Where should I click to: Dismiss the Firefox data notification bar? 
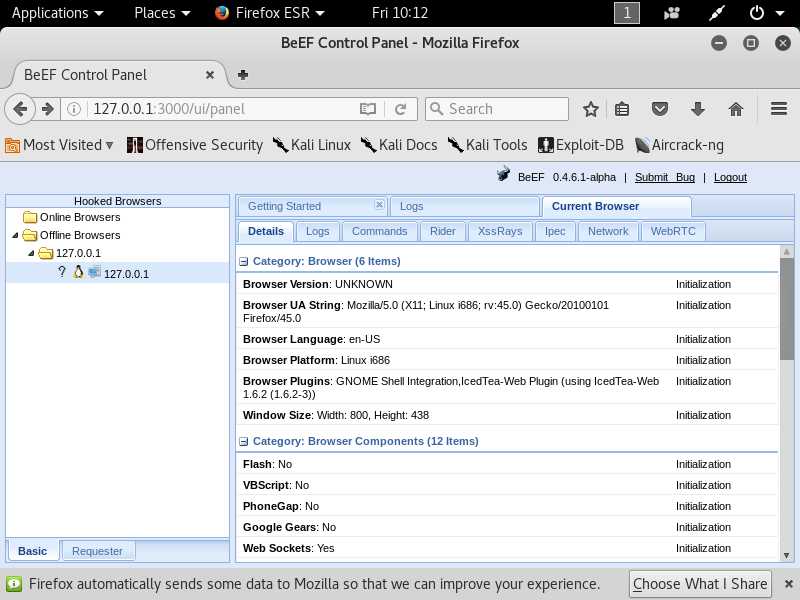[x=788, y=584]
